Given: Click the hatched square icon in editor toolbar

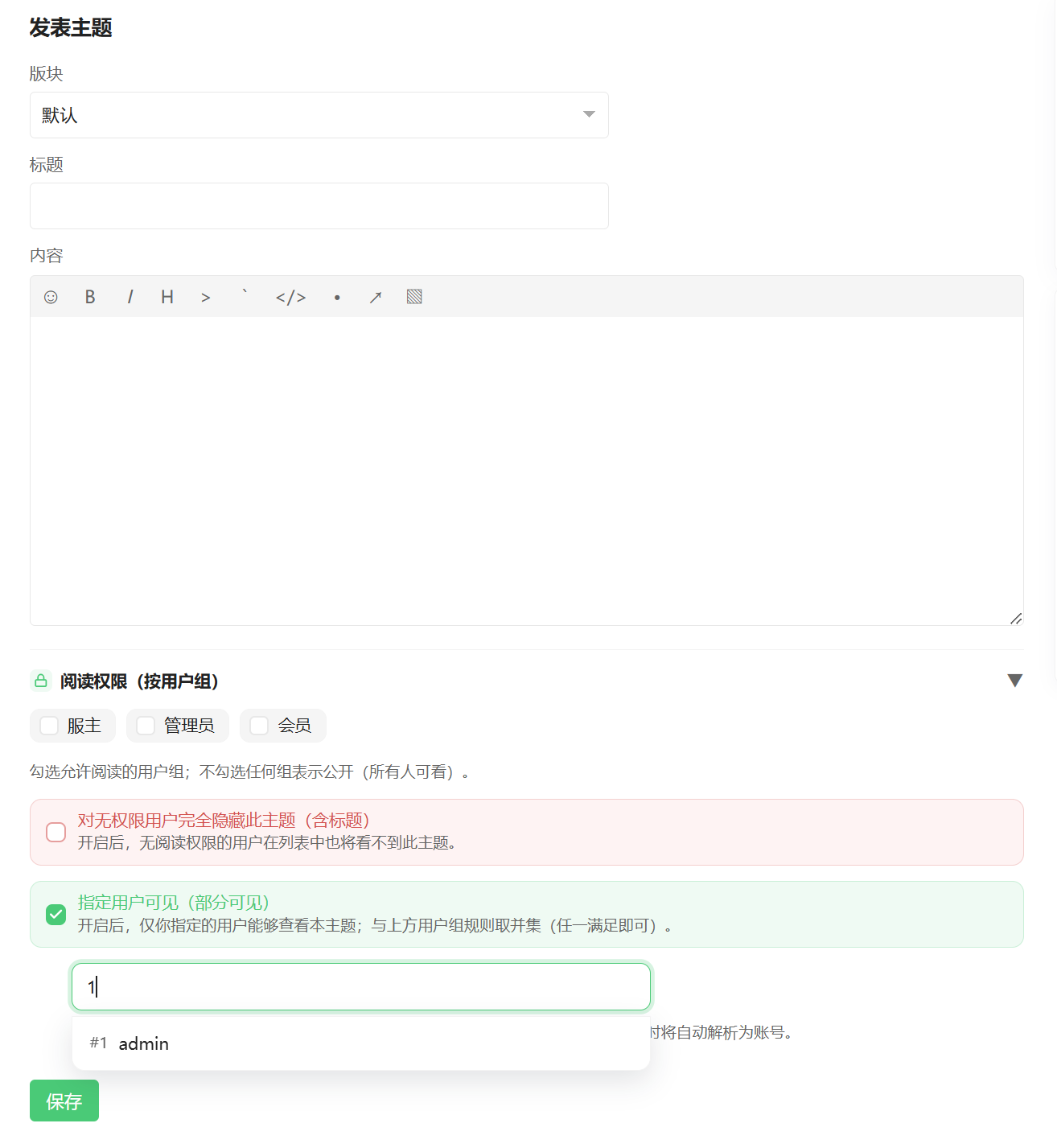Looking at the screenshot, I should (x=414, y=297).
